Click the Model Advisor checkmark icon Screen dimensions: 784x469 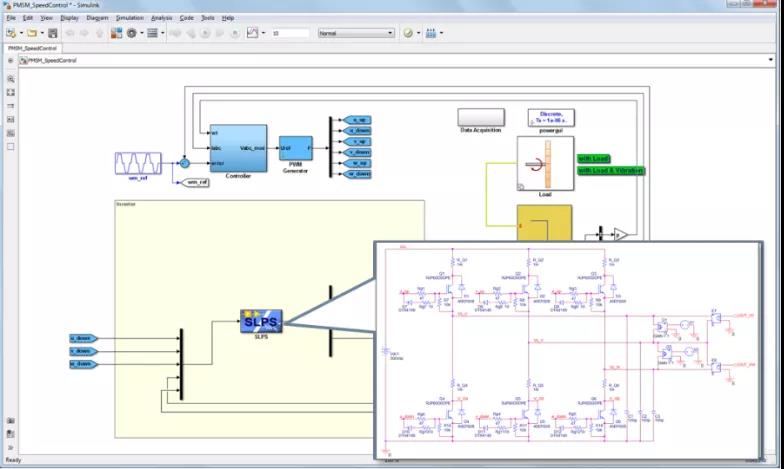coord(408,33)
